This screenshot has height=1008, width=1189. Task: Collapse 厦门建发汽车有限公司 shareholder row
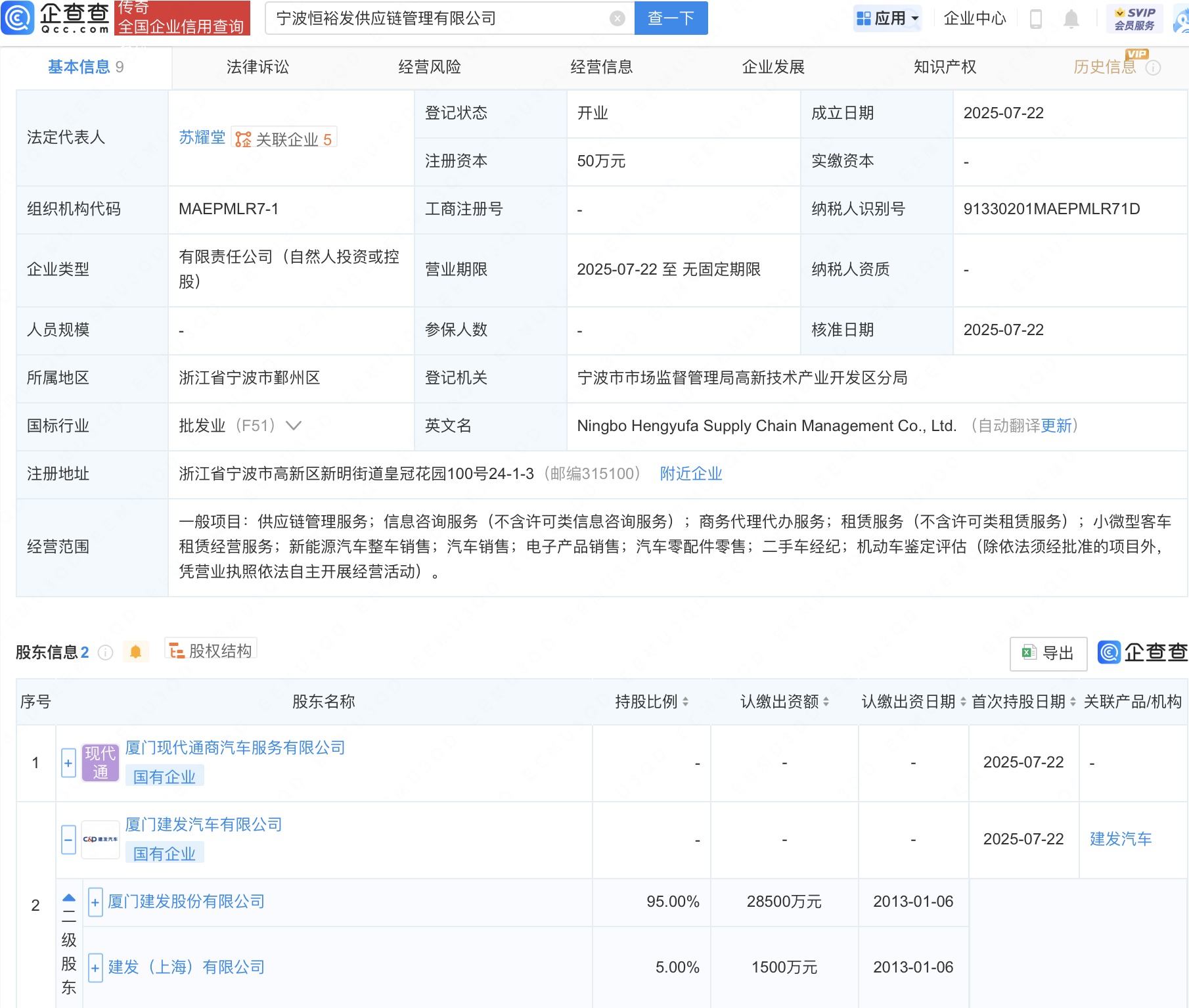coord(68,840)
